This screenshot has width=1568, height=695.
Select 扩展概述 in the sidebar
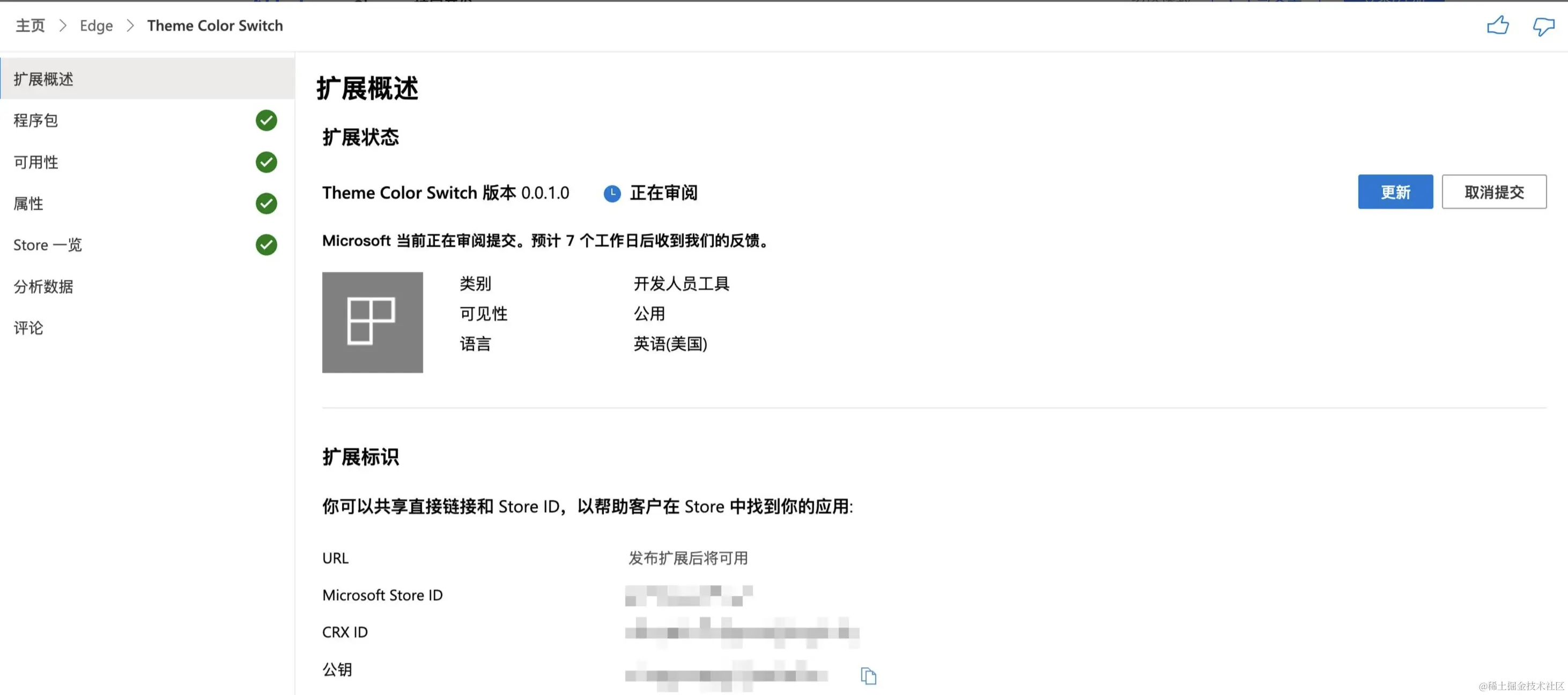tap(44, 79)
